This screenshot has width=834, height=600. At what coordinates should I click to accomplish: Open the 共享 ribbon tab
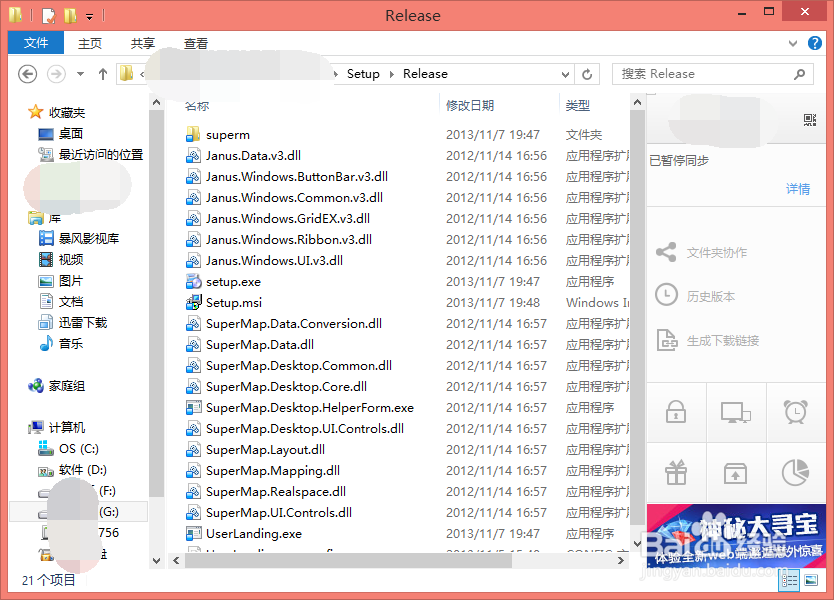(x=143, y=44)
